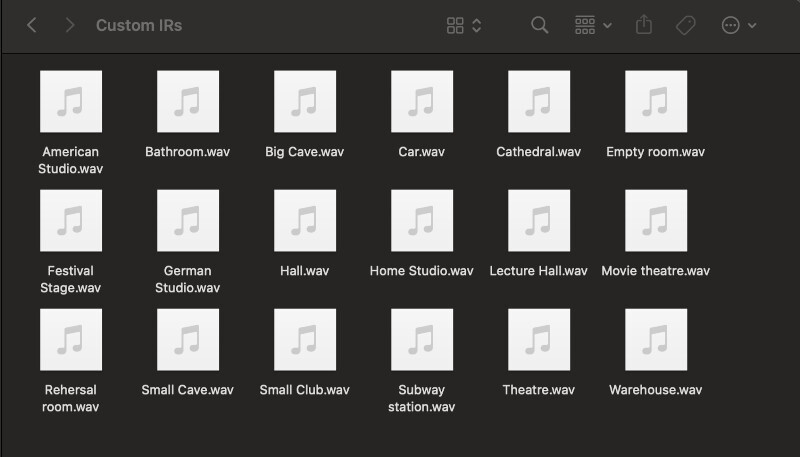Screen dimensions: 800x457
Task: Select the Warehouse.wav file
Action: coord(655,340)
